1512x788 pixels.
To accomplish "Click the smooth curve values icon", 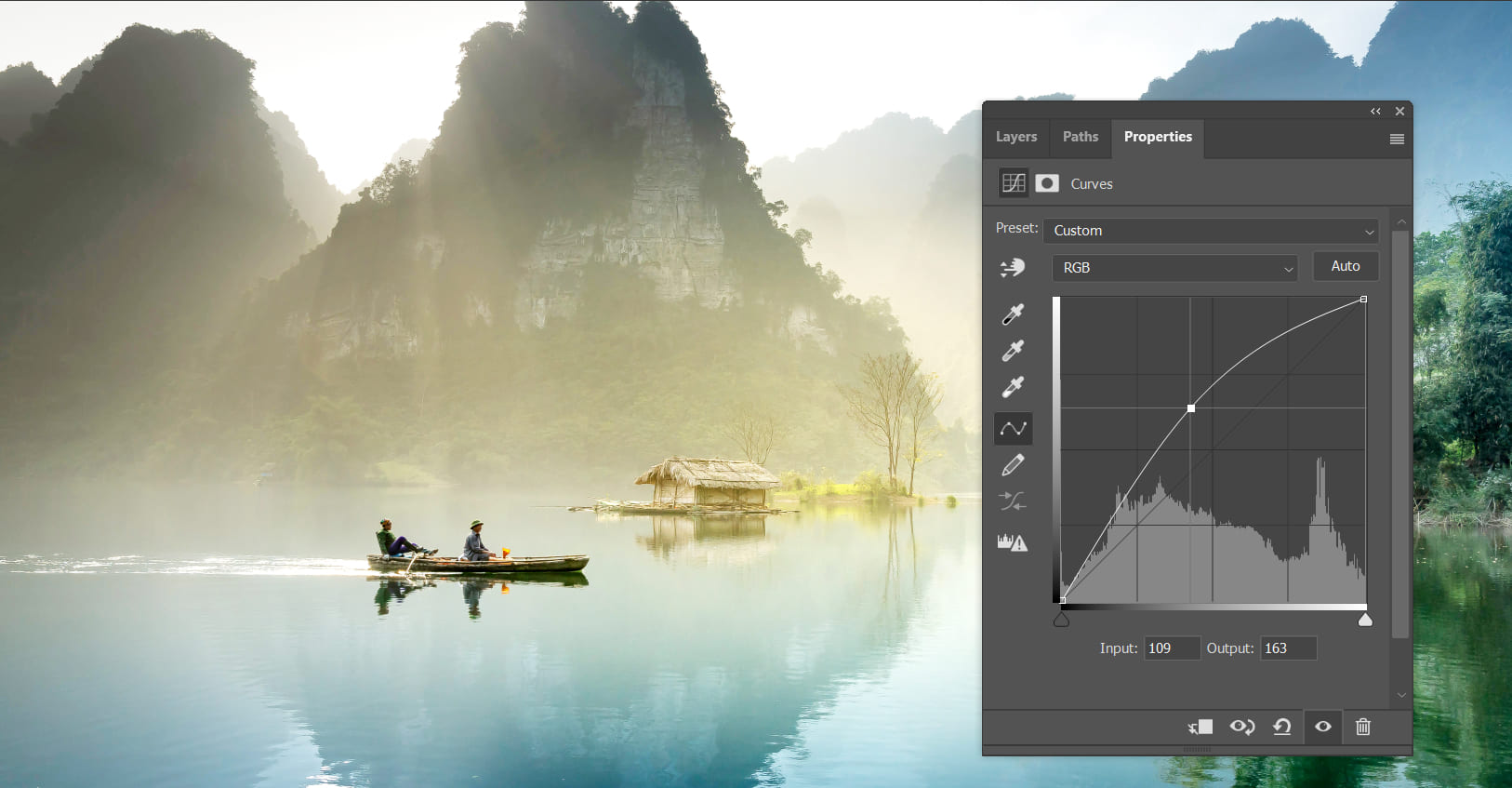I will click(x=1013, y=501).
